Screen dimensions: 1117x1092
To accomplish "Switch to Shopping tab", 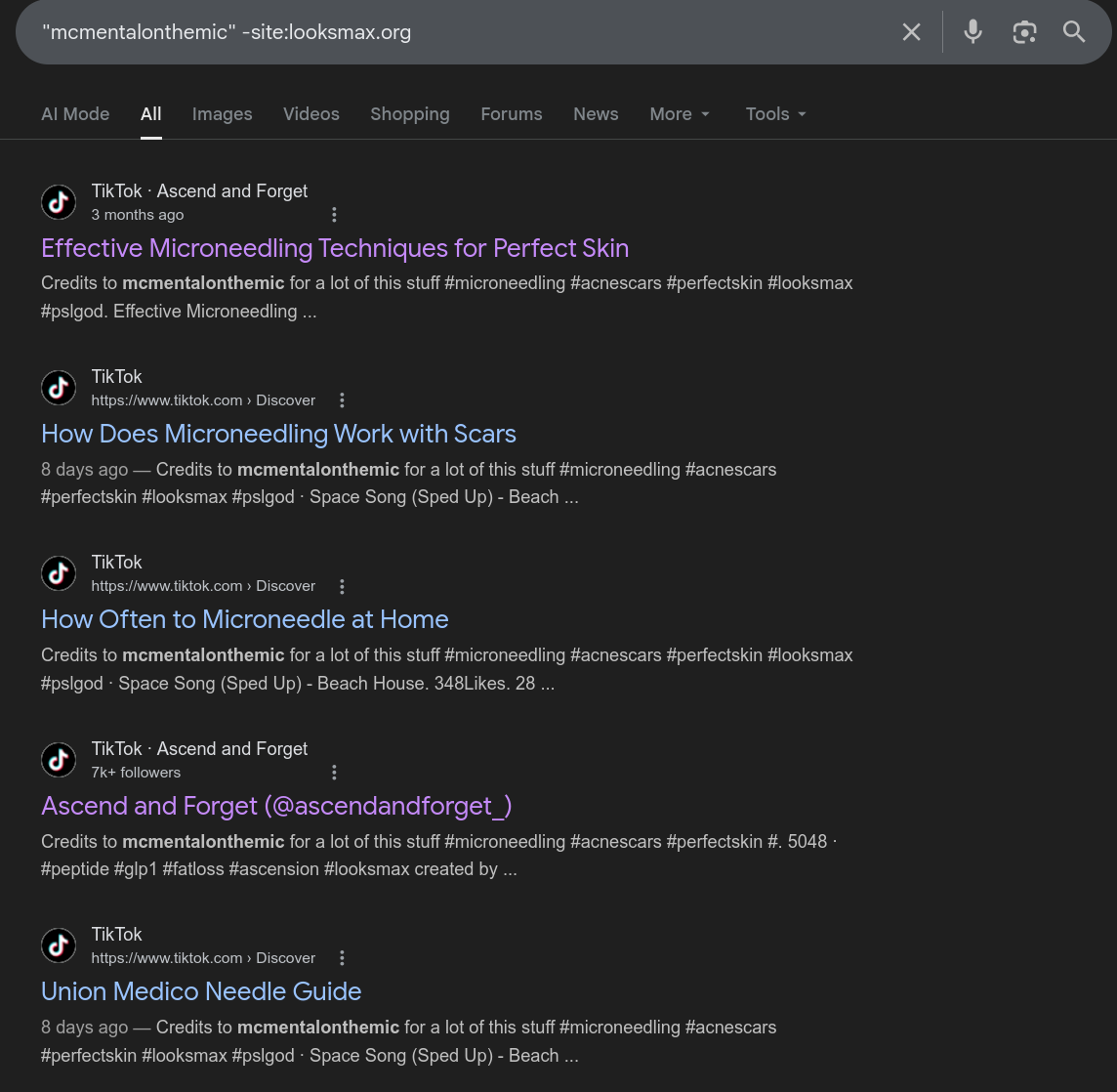I will tap(410, 114).
